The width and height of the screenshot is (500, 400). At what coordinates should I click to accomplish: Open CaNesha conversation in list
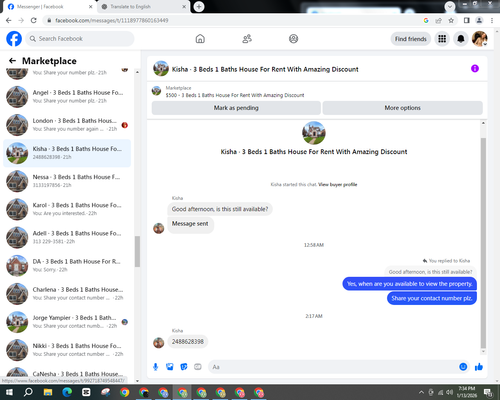(67, 373)
